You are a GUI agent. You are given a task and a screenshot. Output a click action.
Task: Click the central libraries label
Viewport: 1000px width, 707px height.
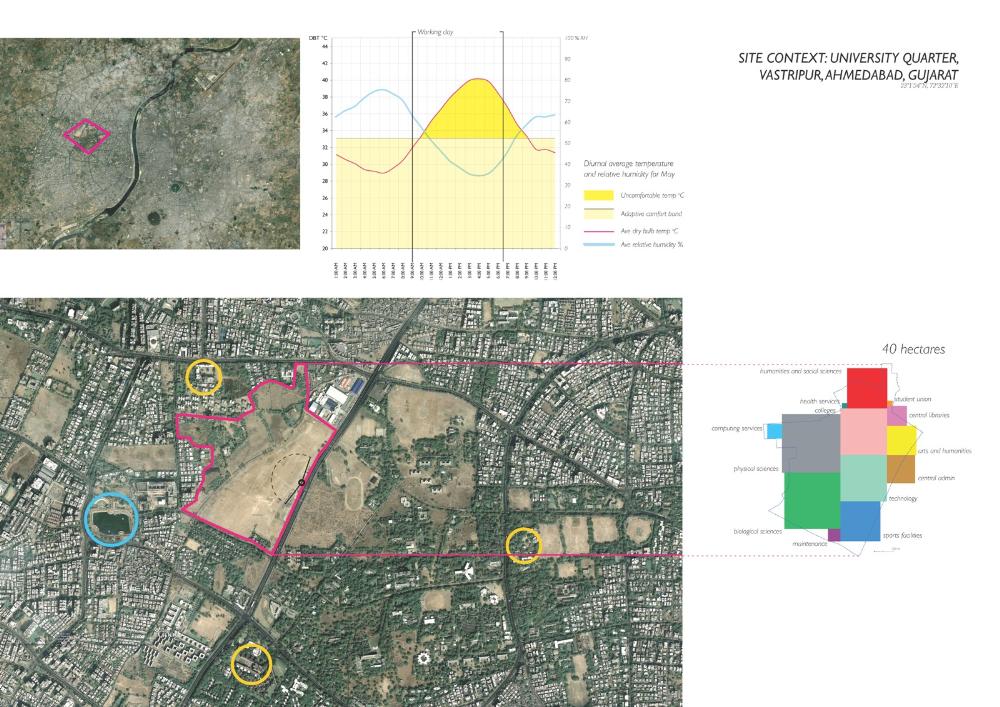click(x=929, y=414)
